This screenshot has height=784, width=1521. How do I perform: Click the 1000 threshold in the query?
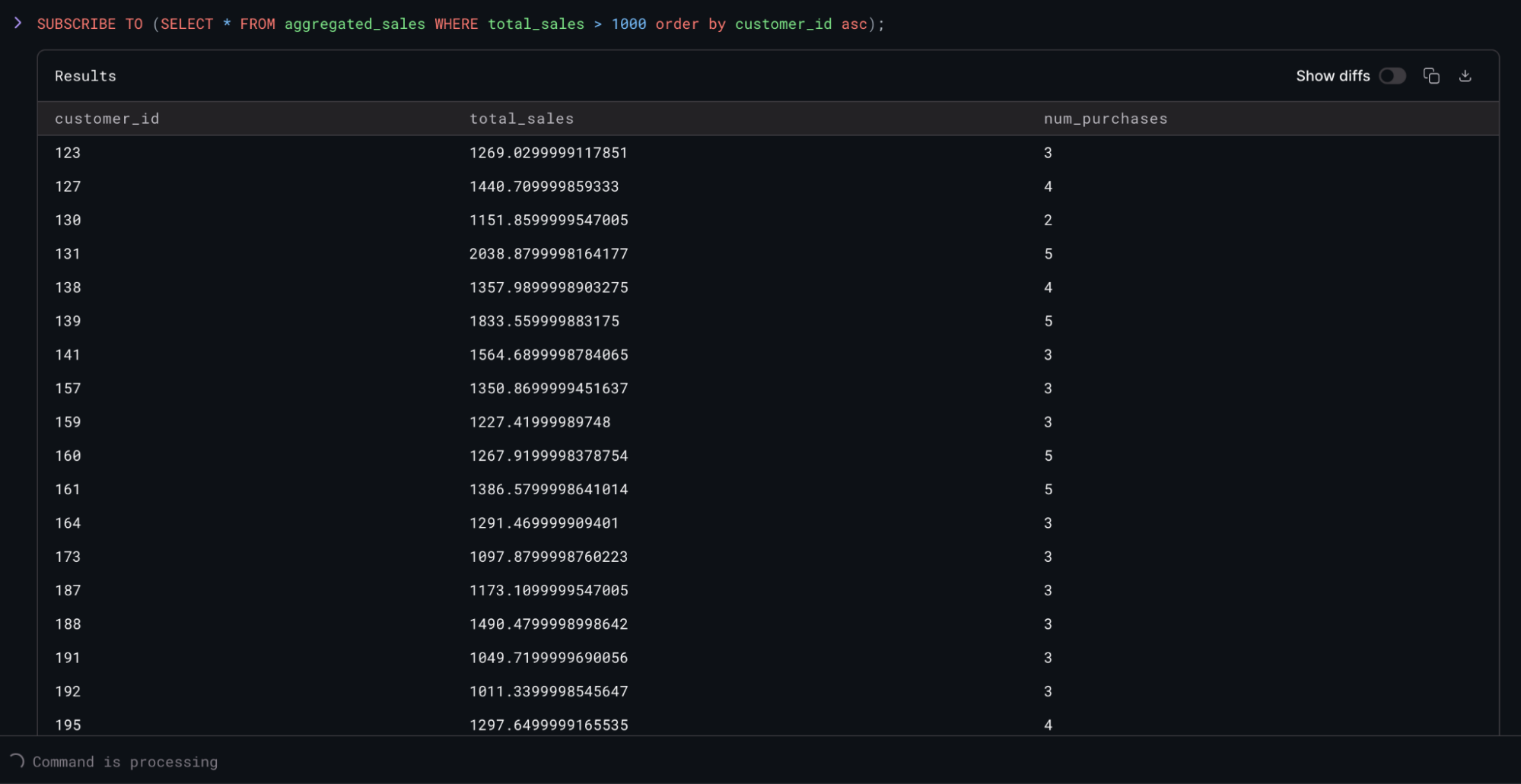(628, 24)
